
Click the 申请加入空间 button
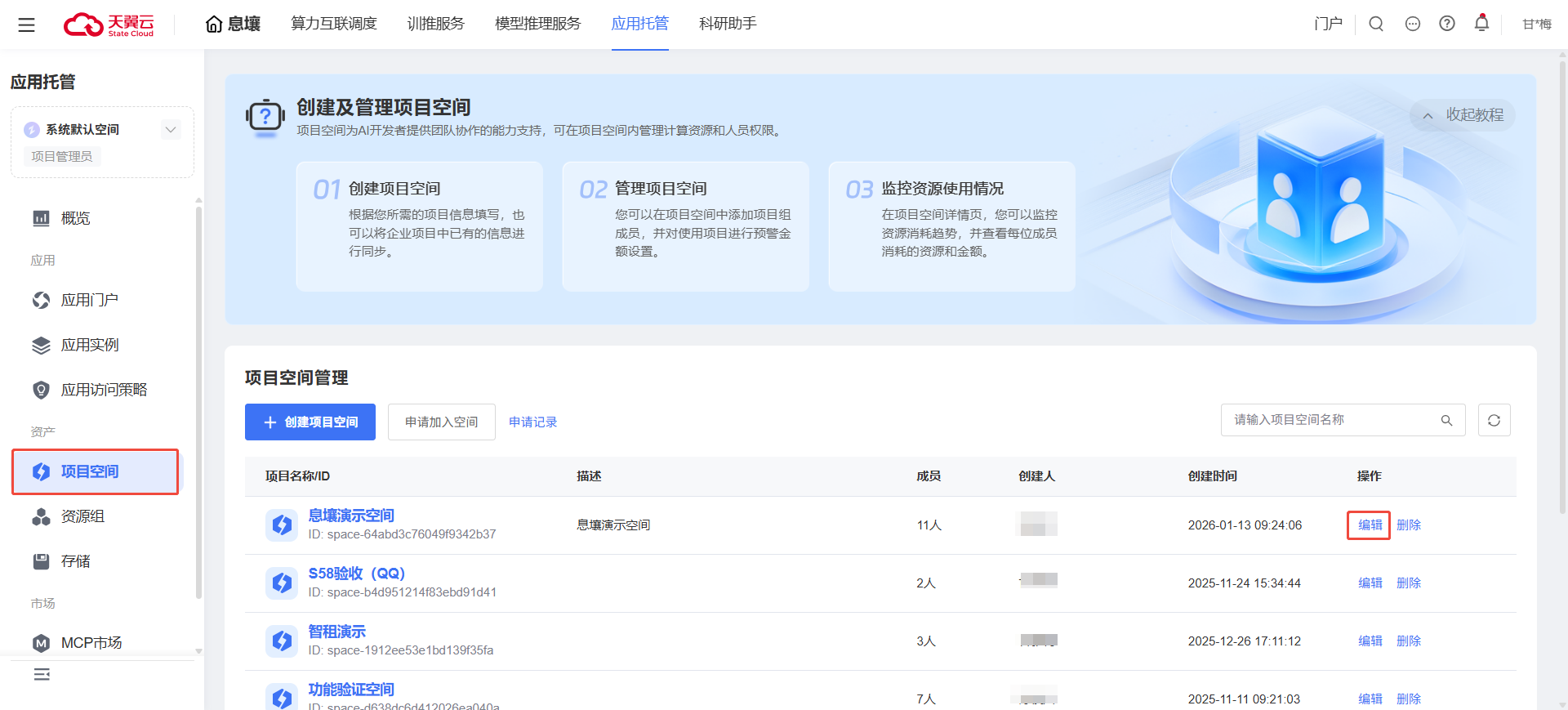pyautogui.click(x=441, y=422)
